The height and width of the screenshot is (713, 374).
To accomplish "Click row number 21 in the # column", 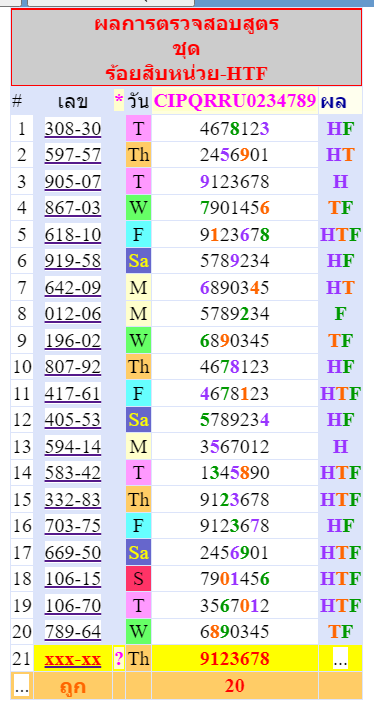I will [x=22, y=658].
